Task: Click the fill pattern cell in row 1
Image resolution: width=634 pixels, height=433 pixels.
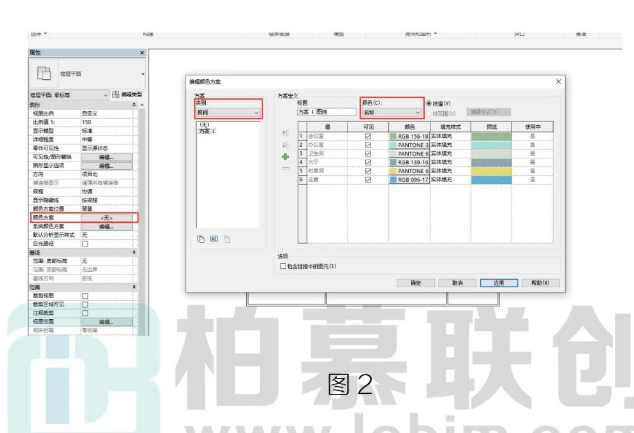Action: coord(450,136)
